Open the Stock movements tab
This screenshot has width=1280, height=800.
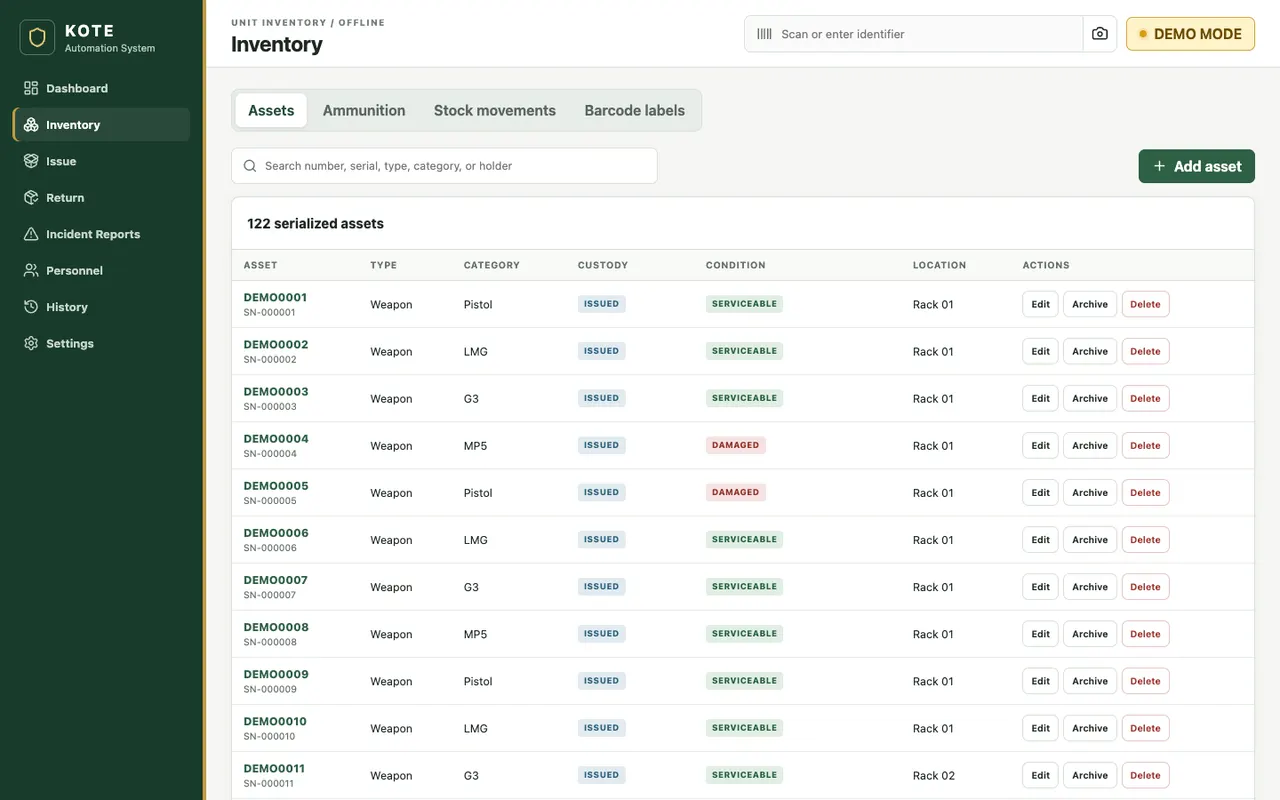point(495,110)
